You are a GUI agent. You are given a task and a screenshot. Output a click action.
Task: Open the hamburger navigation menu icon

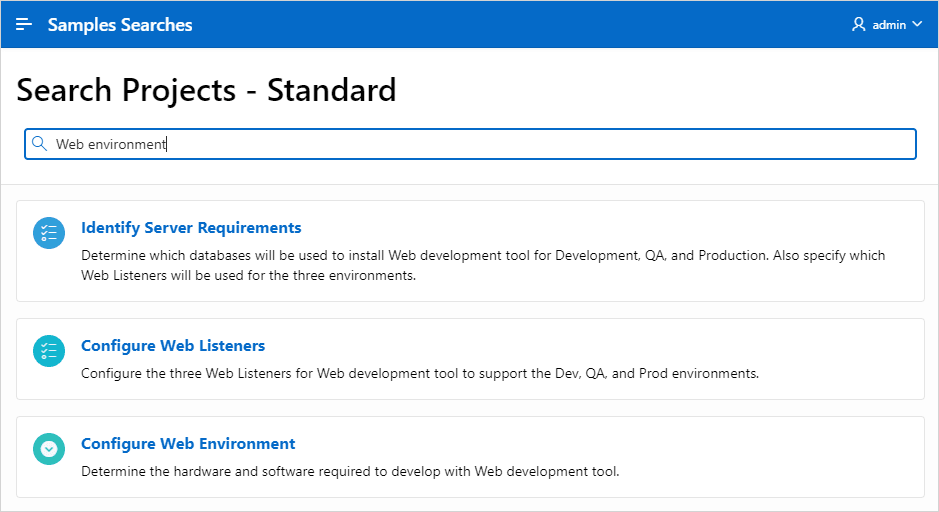tap(24, 24)
